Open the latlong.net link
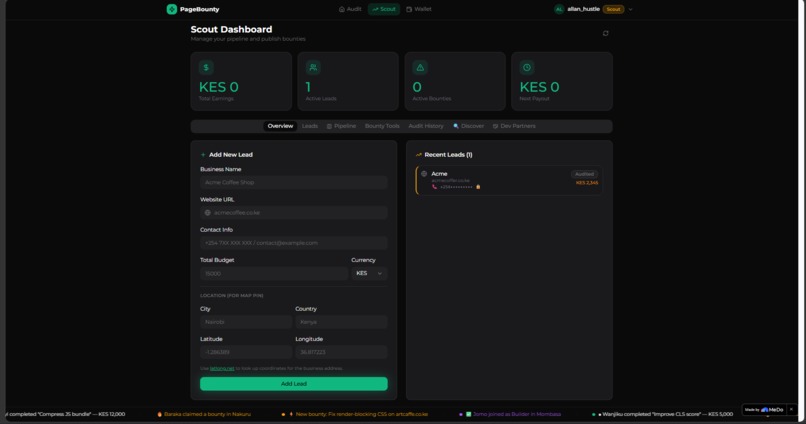The image size is (806, 424). pos(222,368)
